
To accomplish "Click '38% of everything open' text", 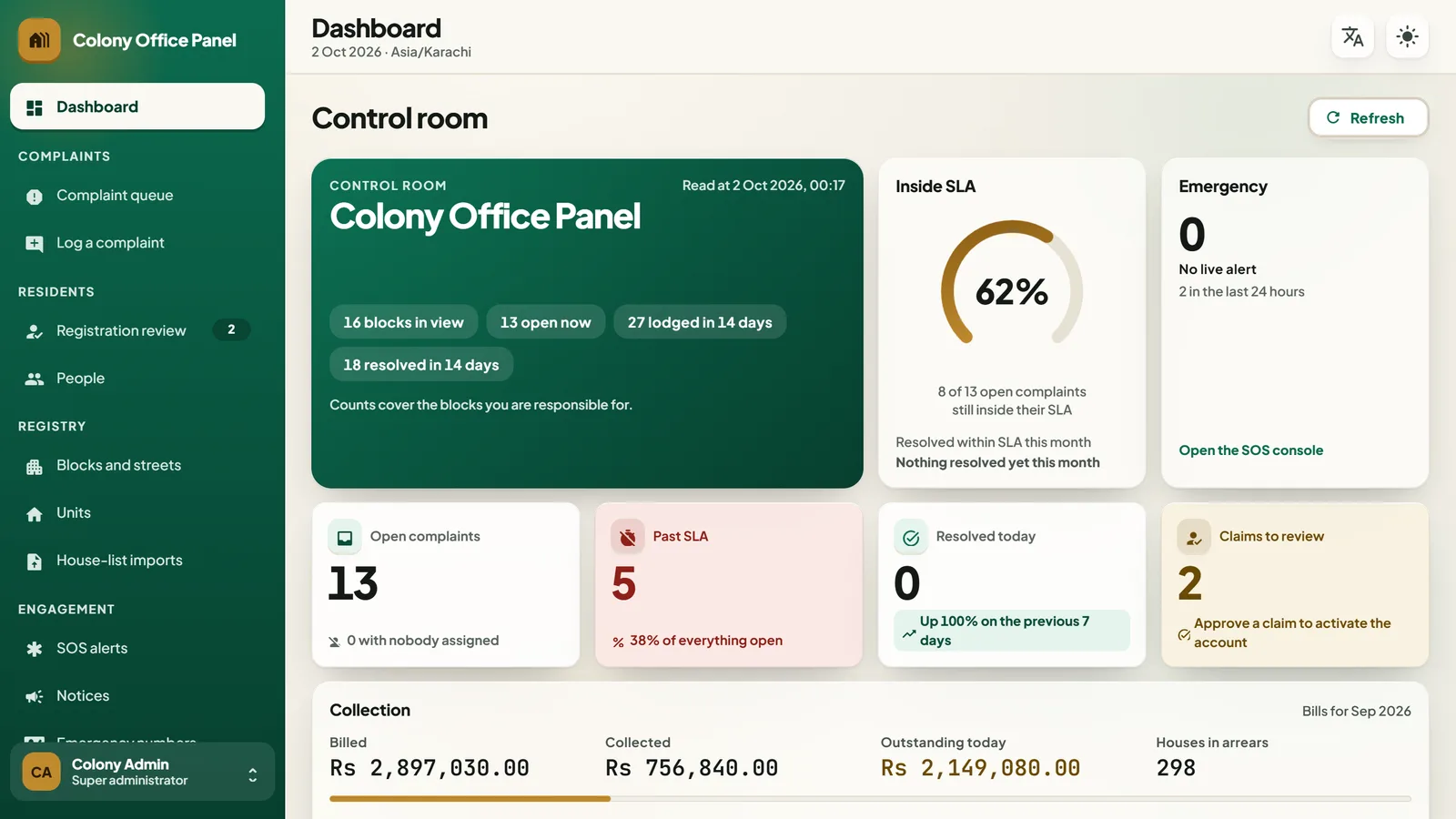I will click(706, 641).
